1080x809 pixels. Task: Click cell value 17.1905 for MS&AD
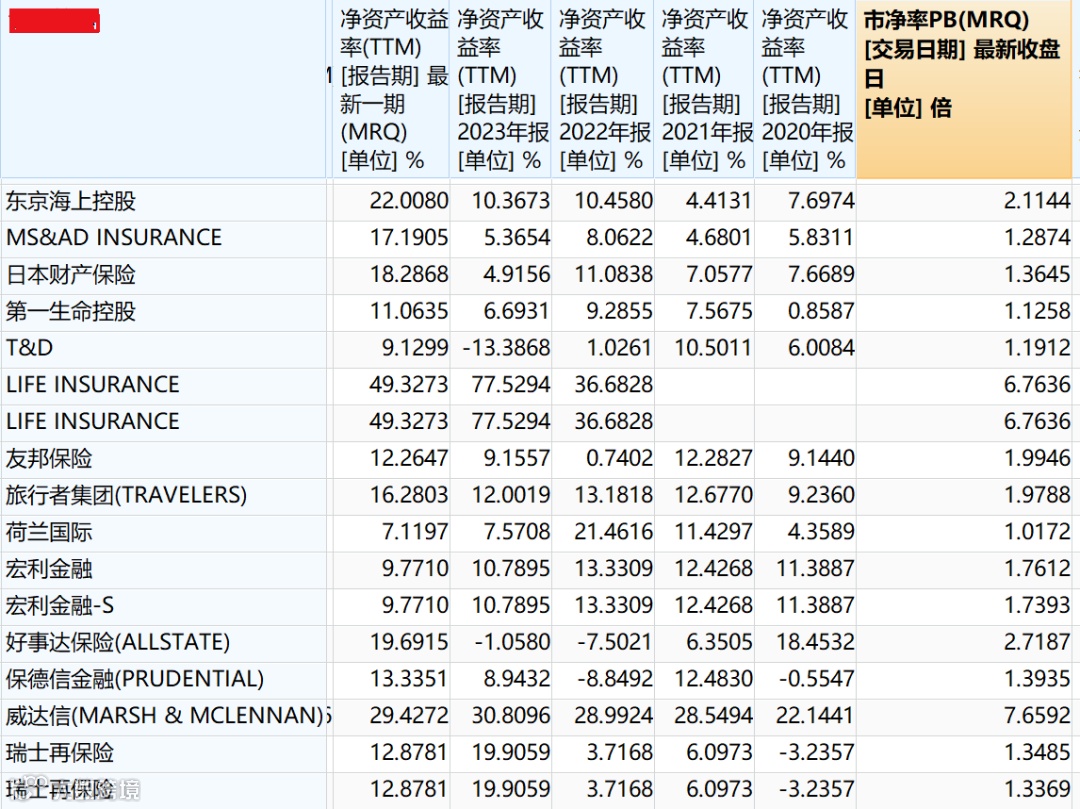click(409, 238)
